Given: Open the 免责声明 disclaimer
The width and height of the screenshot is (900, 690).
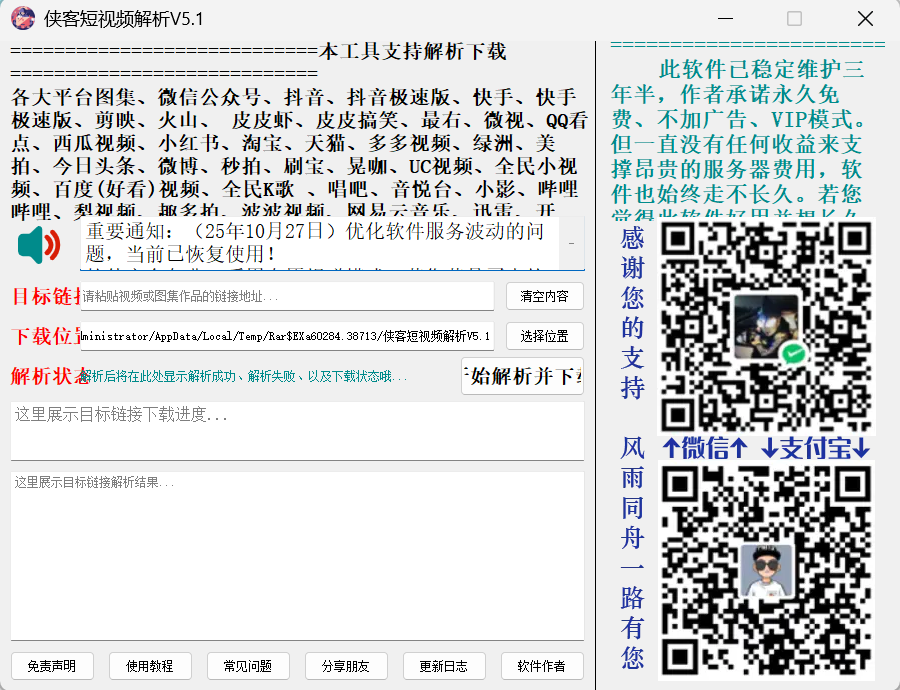Looking at the screenshot, I should point(52,666).
